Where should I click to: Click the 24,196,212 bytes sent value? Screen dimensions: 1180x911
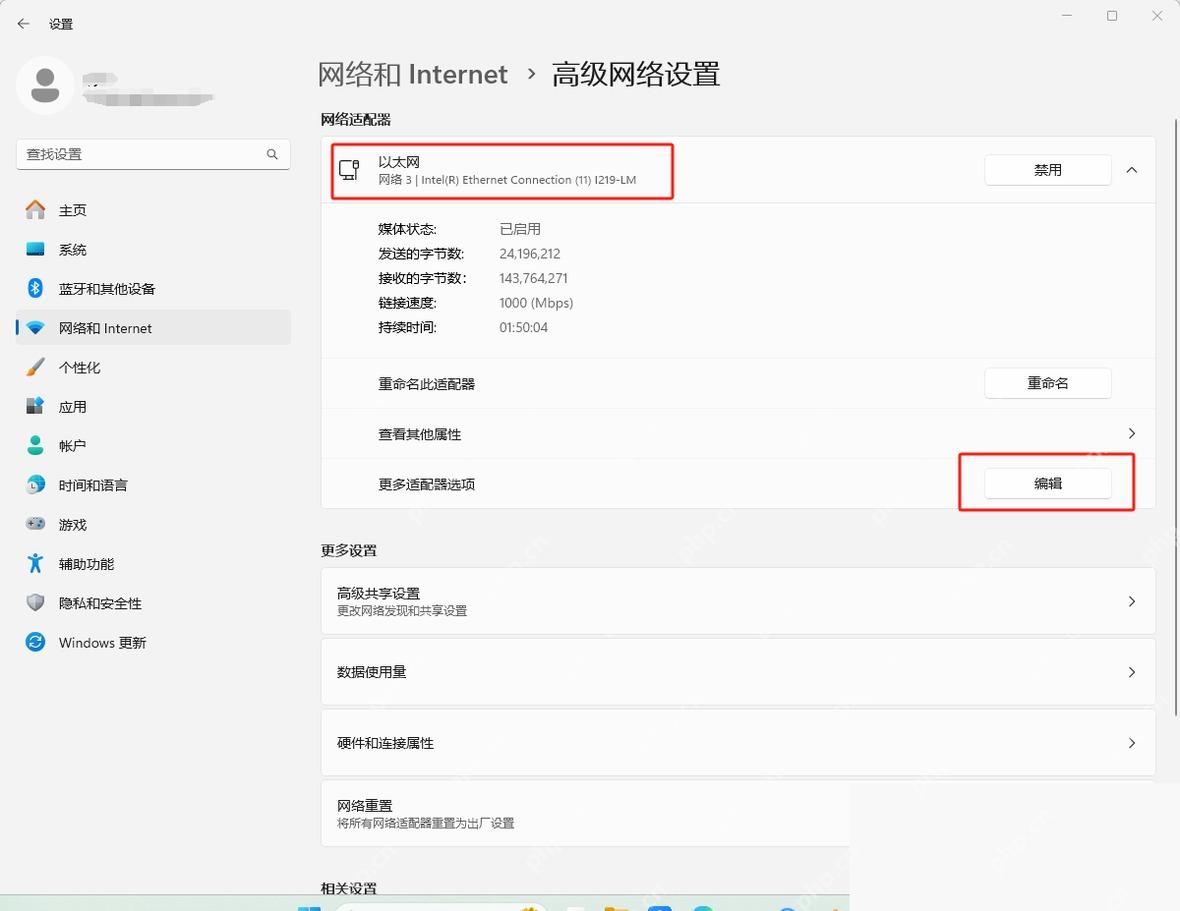click(530, 254)
